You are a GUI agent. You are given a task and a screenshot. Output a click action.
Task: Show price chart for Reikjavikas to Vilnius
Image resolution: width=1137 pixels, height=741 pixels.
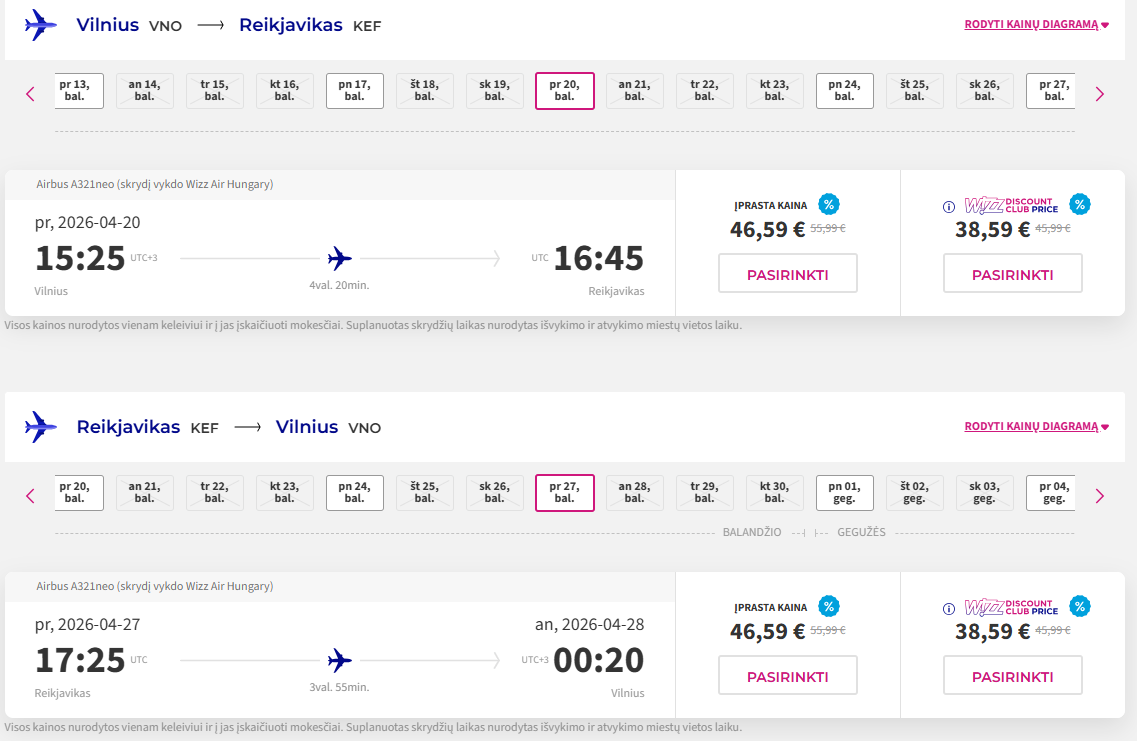pos(1036,426)
